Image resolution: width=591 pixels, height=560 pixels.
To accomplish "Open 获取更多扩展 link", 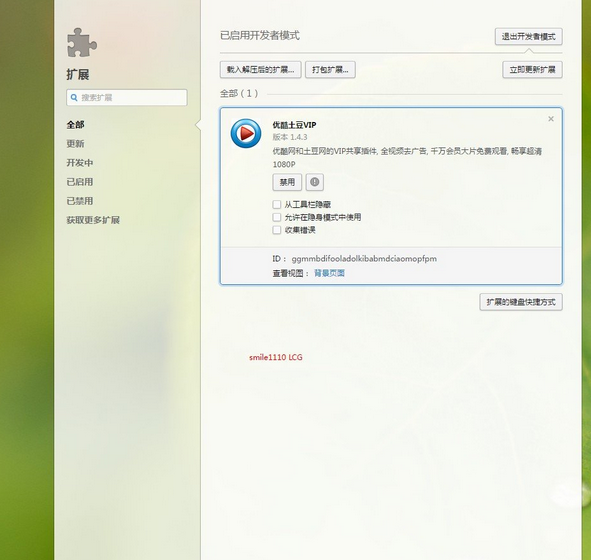I will click(x=93, y=220).
